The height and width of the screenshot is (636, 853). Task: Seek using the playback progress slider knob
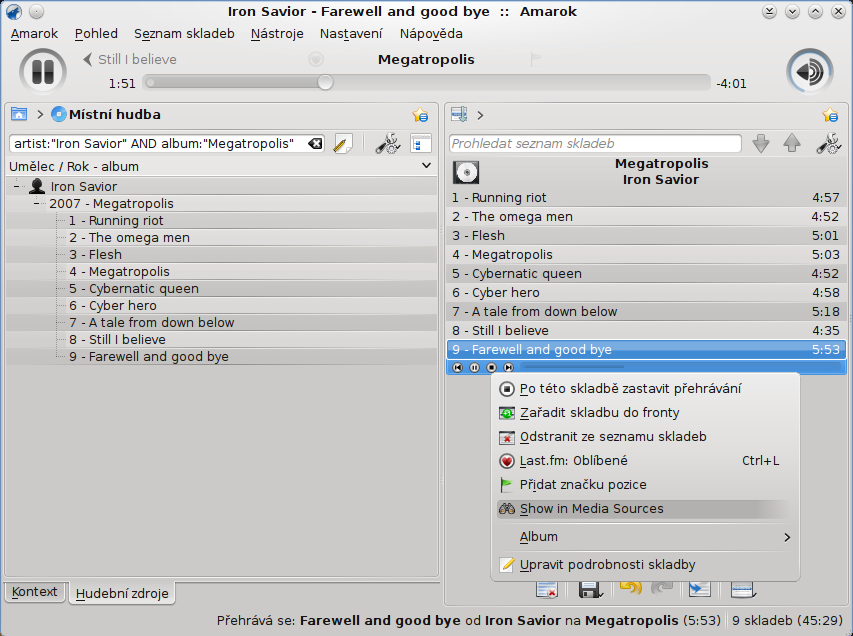(x=325, y=83)
